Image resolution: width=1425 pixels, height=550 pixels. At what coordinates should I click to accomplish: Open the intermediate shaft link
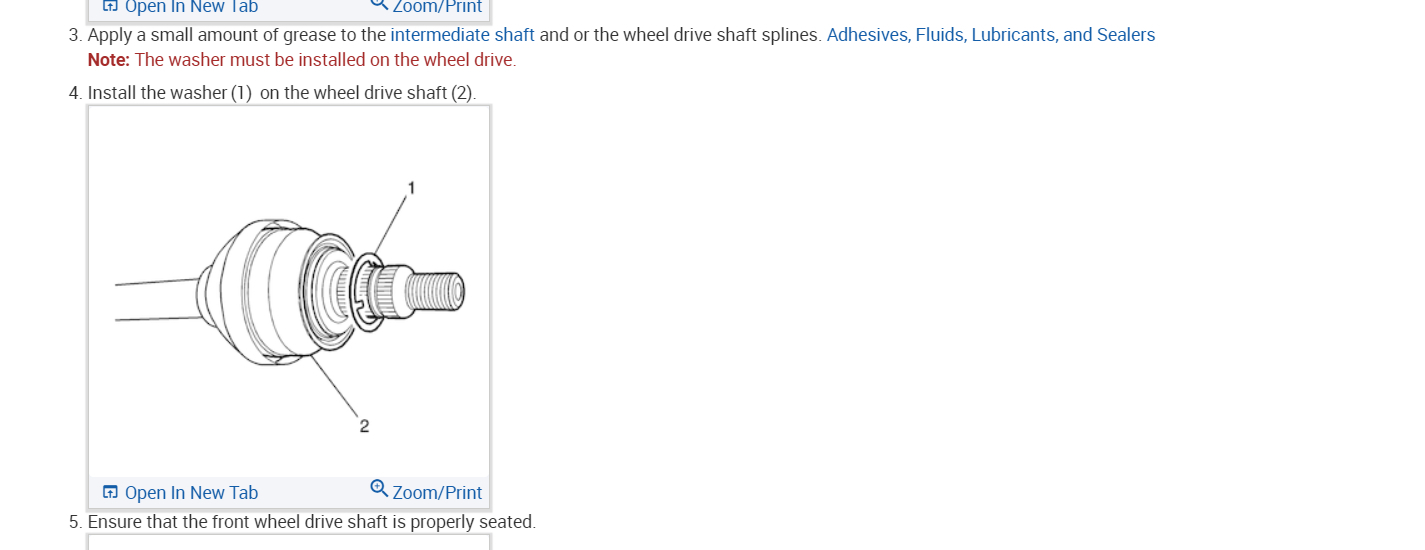[462, 35]
